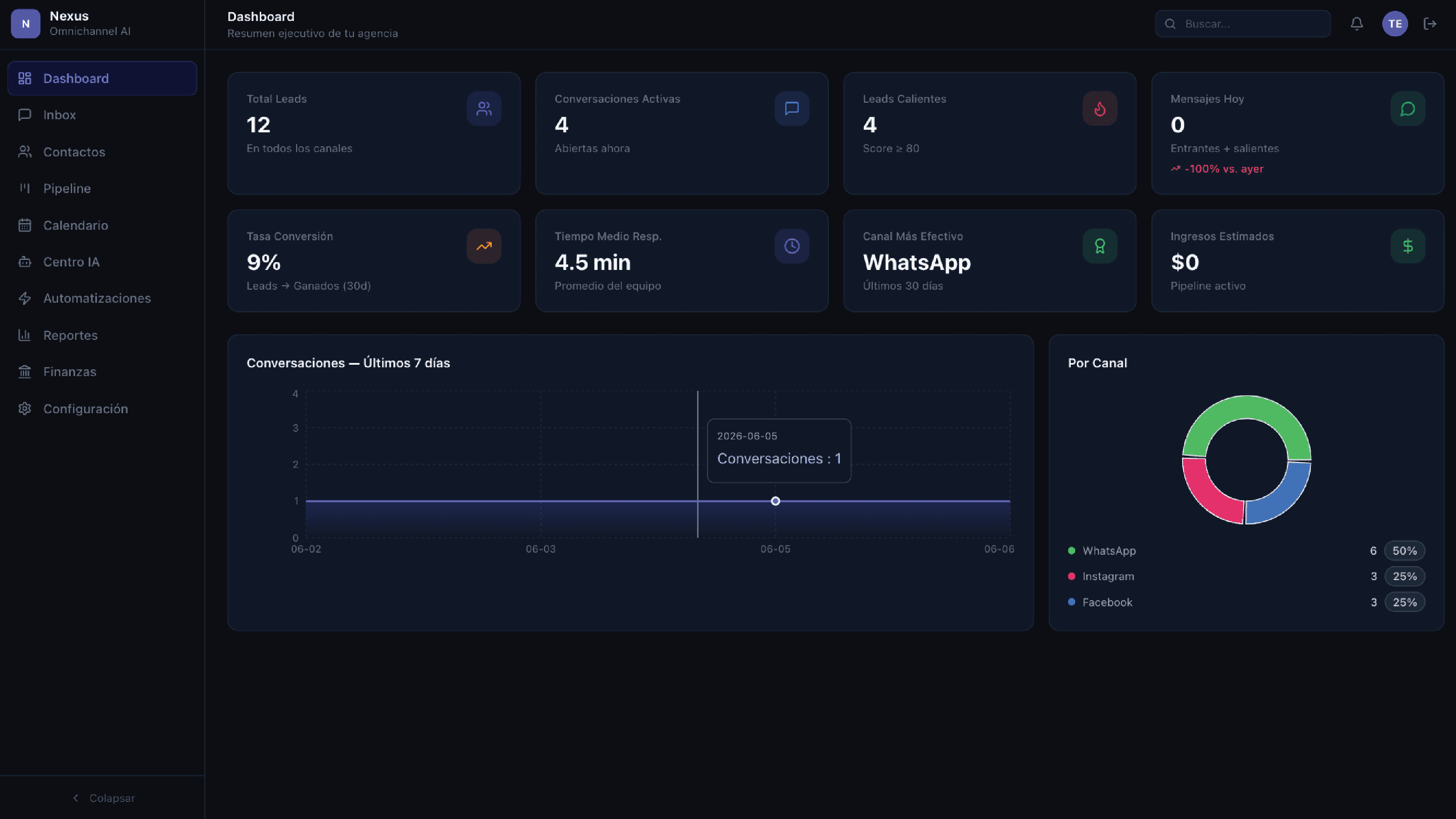Click the Canal Más Efectivo award icon

click(x=1100, y=246)
